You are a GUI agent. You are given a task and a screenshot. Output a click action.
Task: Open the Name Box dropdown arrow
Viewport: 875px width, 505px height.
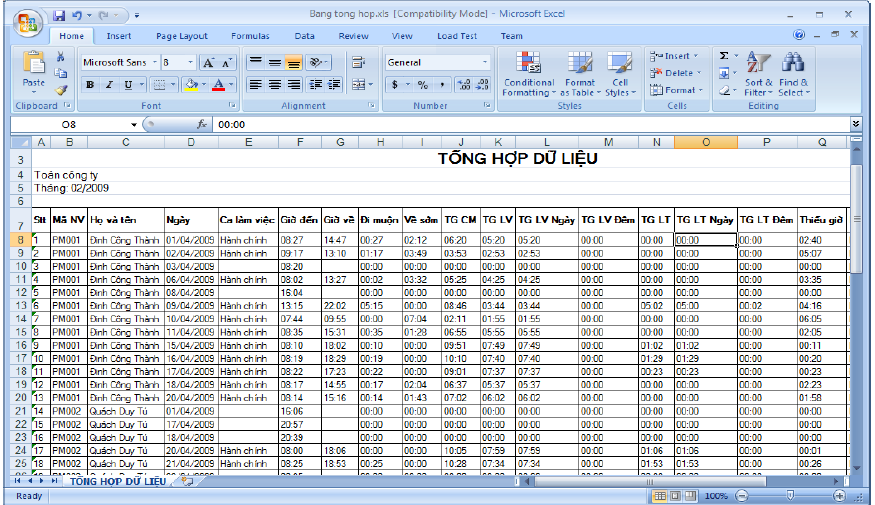tap(134, 124)
